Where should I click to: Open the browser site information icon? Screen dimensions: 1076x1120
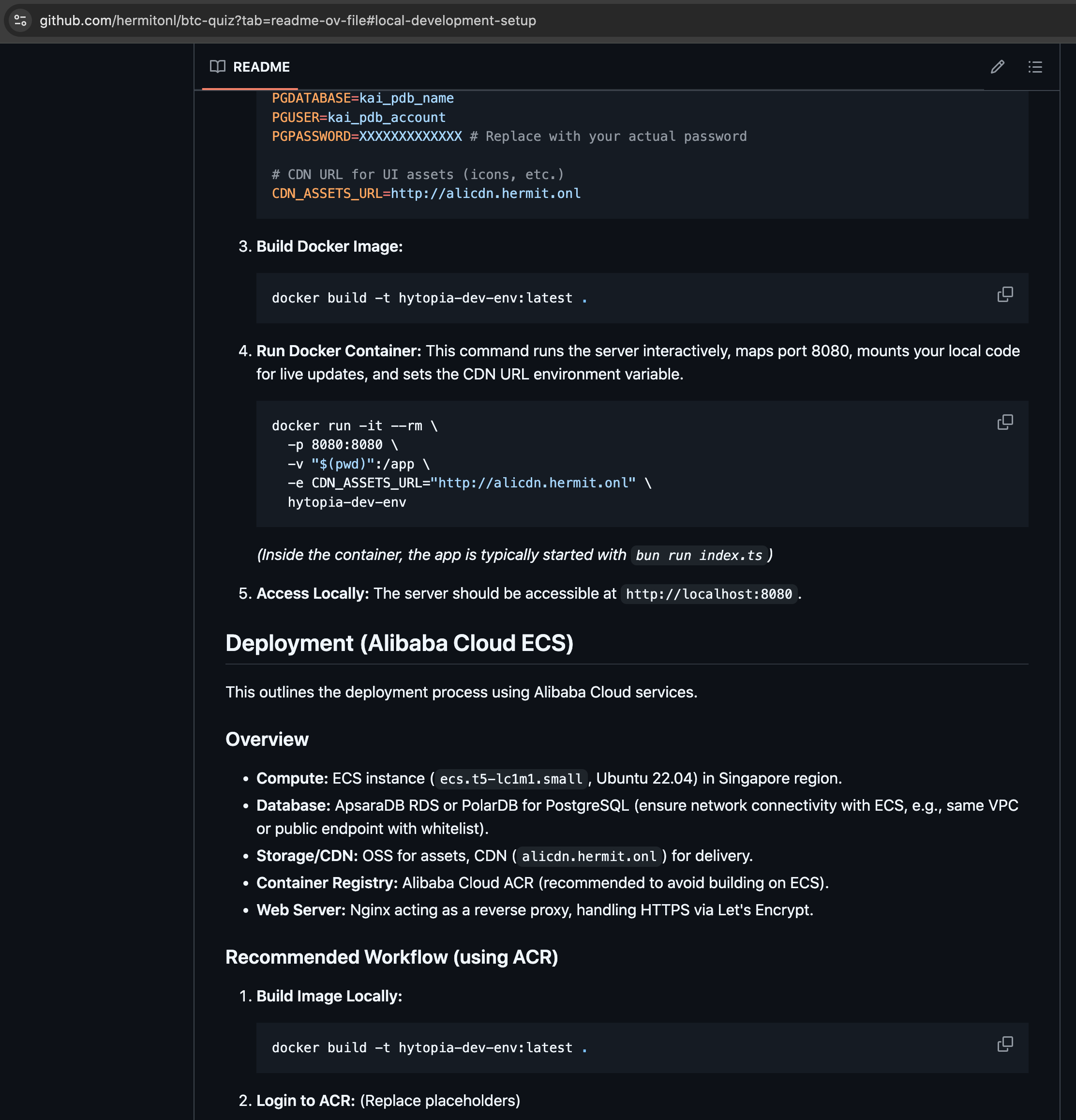tap(20, 21)
